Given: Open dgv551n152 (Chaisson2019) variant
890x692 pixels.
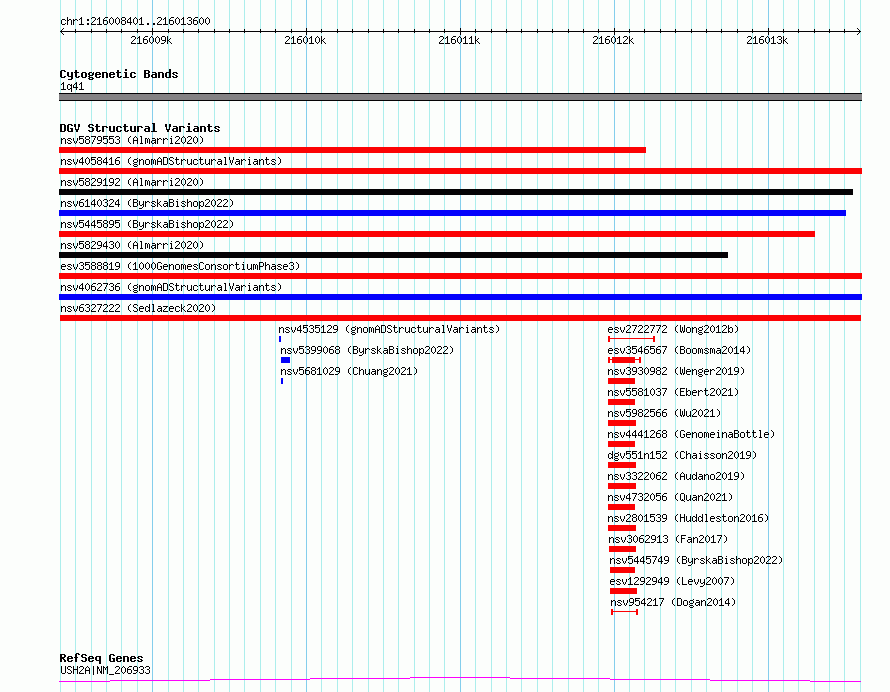Looking at the screenshot, I should click(x=682, y=455).
